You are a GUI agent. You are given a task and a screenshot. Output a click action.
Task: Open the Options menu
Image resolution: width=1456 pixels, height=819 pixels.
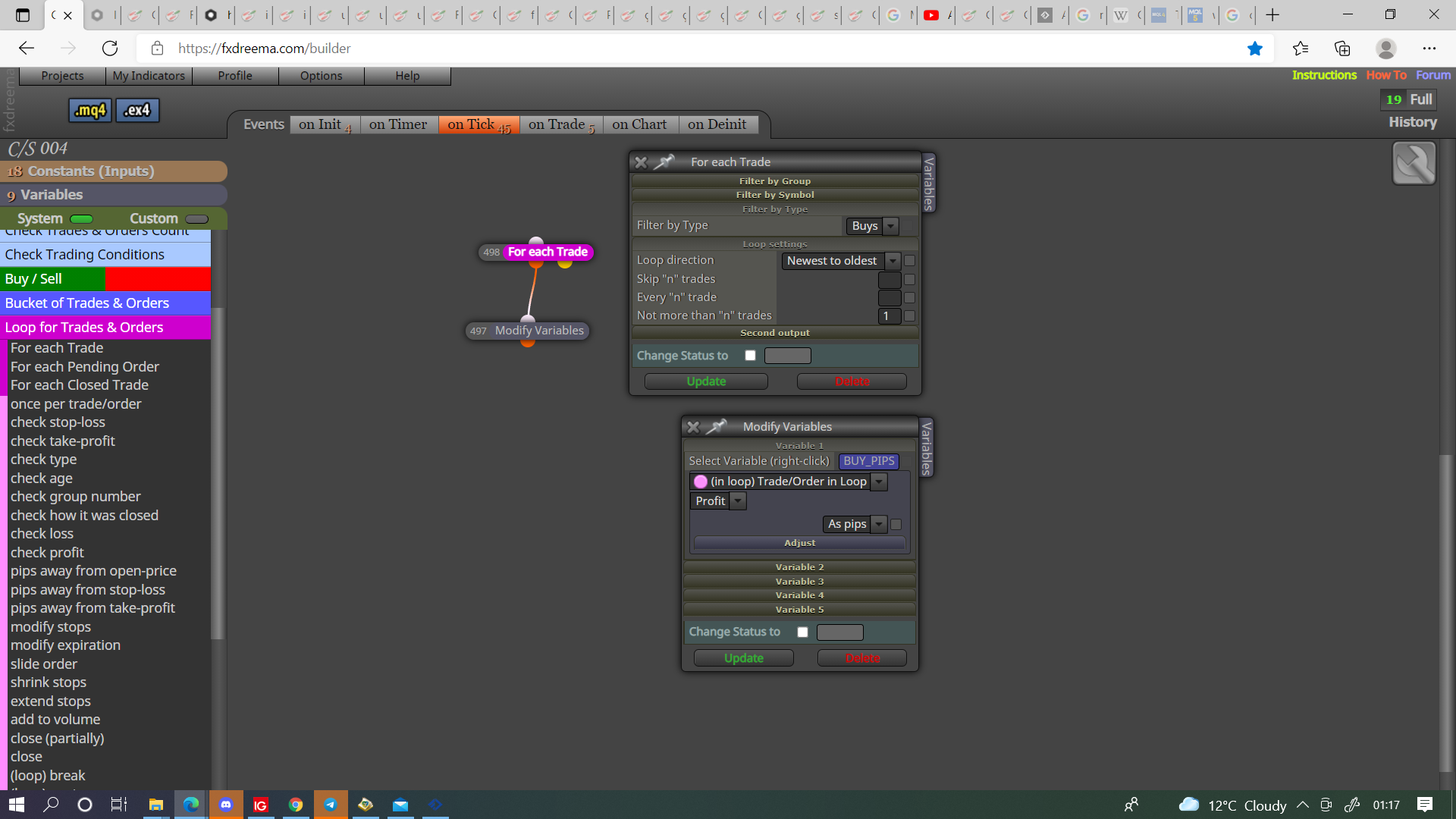tap(322, 76)
